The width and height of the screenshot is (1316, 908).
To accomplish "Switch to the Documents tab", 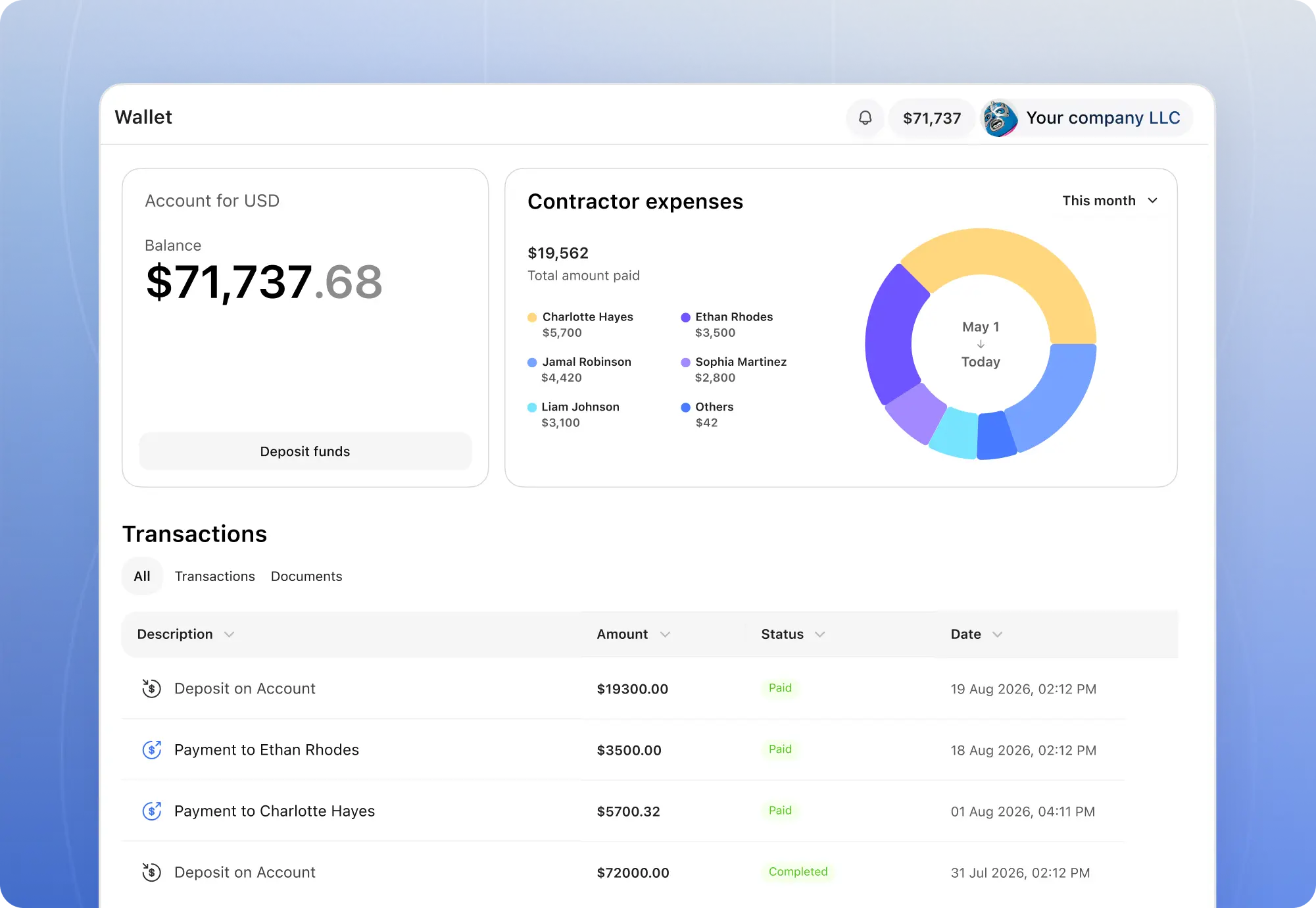I will pos(306,576).
